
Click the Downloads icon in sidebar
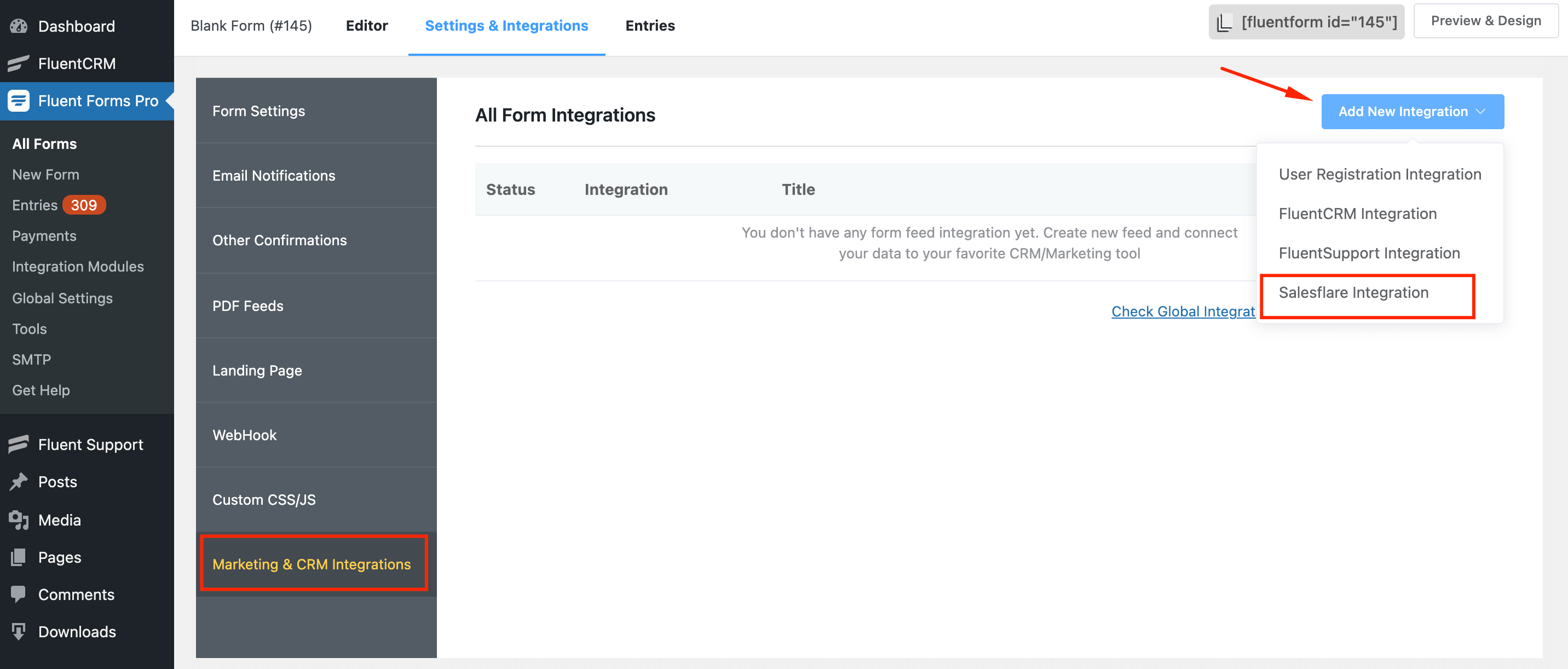click(x=19, y=631)
